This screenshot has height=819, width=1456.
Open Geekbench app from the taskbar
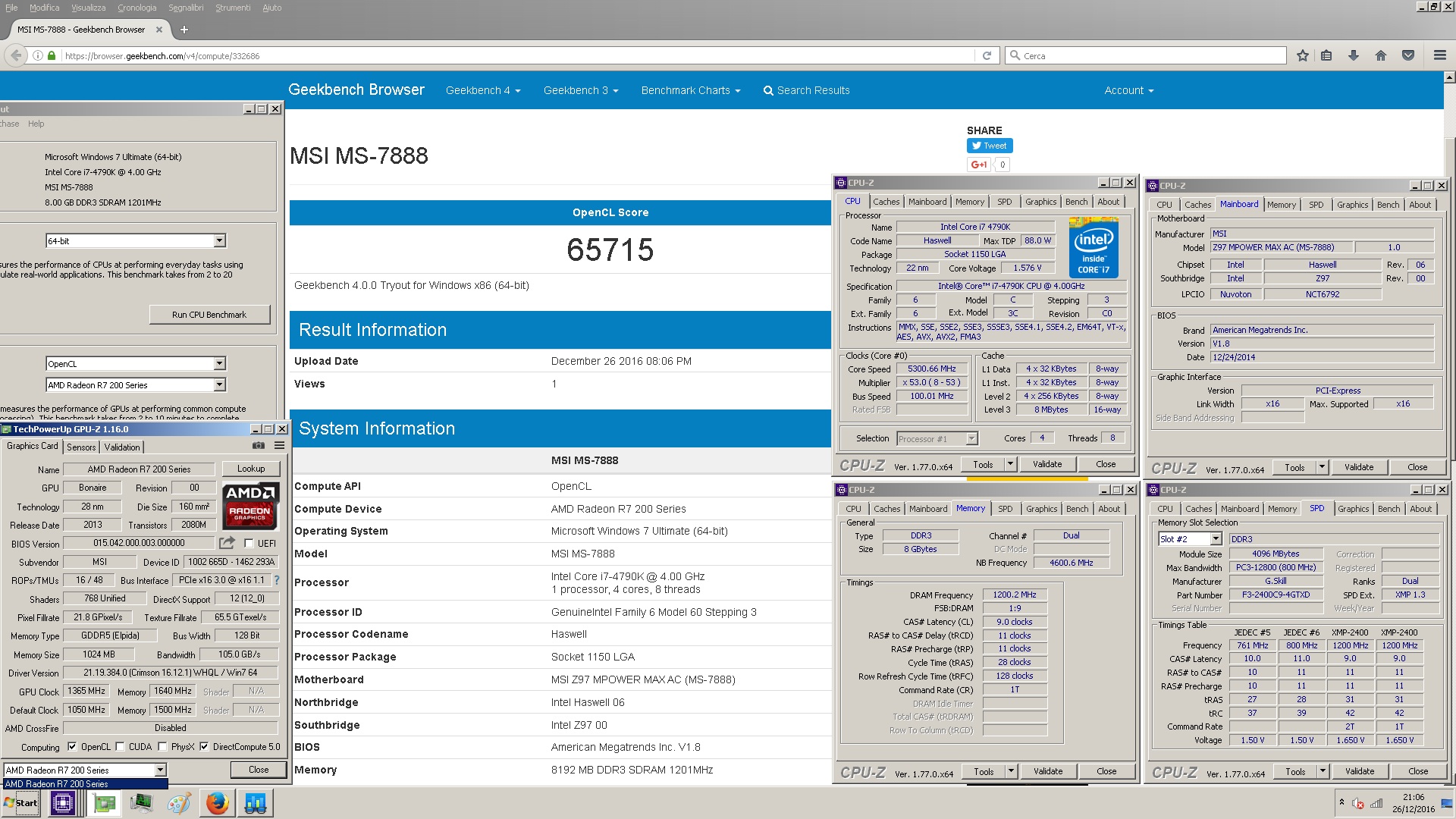[x=255, y=803]
